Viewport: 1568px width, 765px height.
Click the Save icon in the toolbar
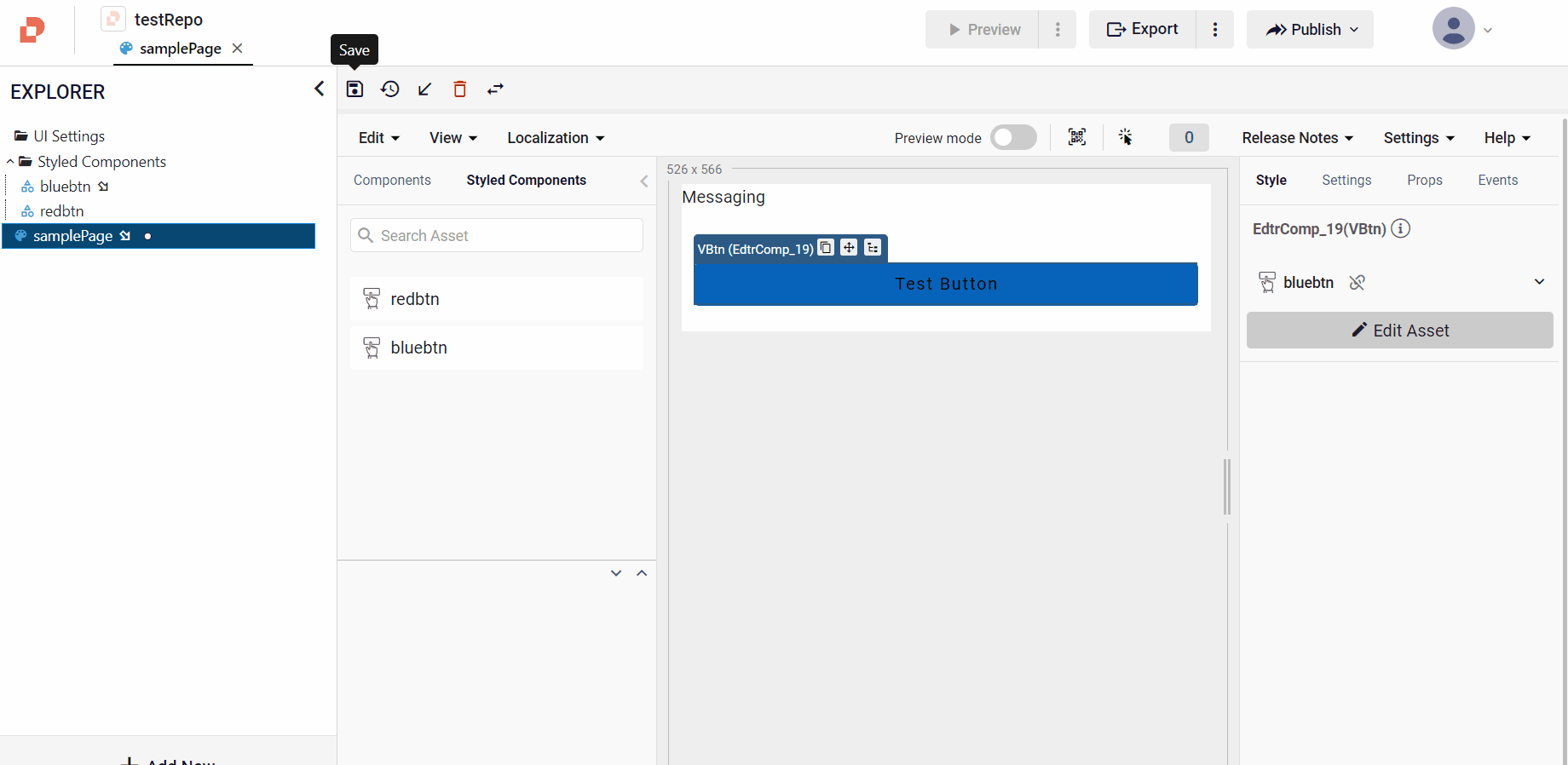[355, 89]
